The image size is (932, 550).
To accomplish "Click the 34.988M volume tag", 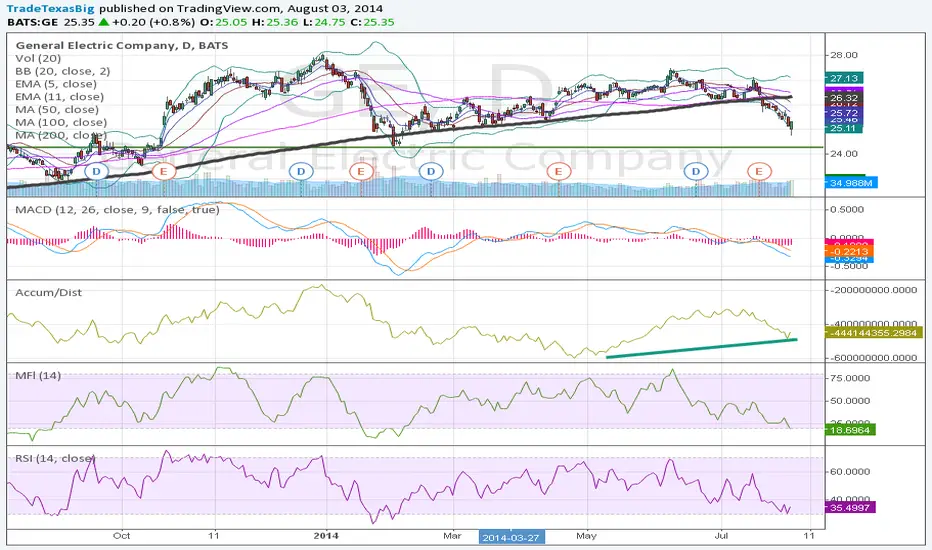I will [851, 183].
